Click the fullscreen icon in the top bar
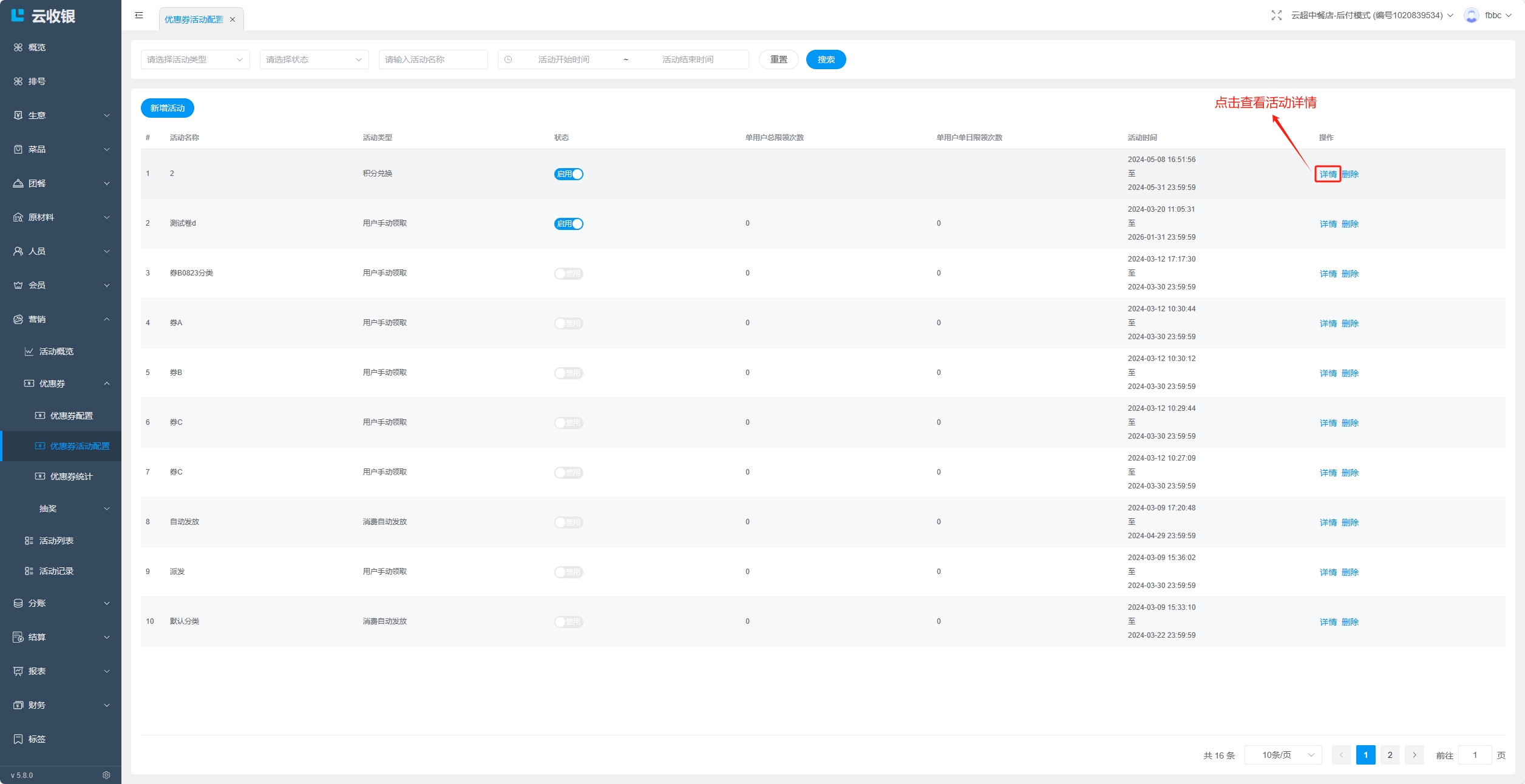The height and width of the screenshot is (784, 1525). click(1276, 15)
